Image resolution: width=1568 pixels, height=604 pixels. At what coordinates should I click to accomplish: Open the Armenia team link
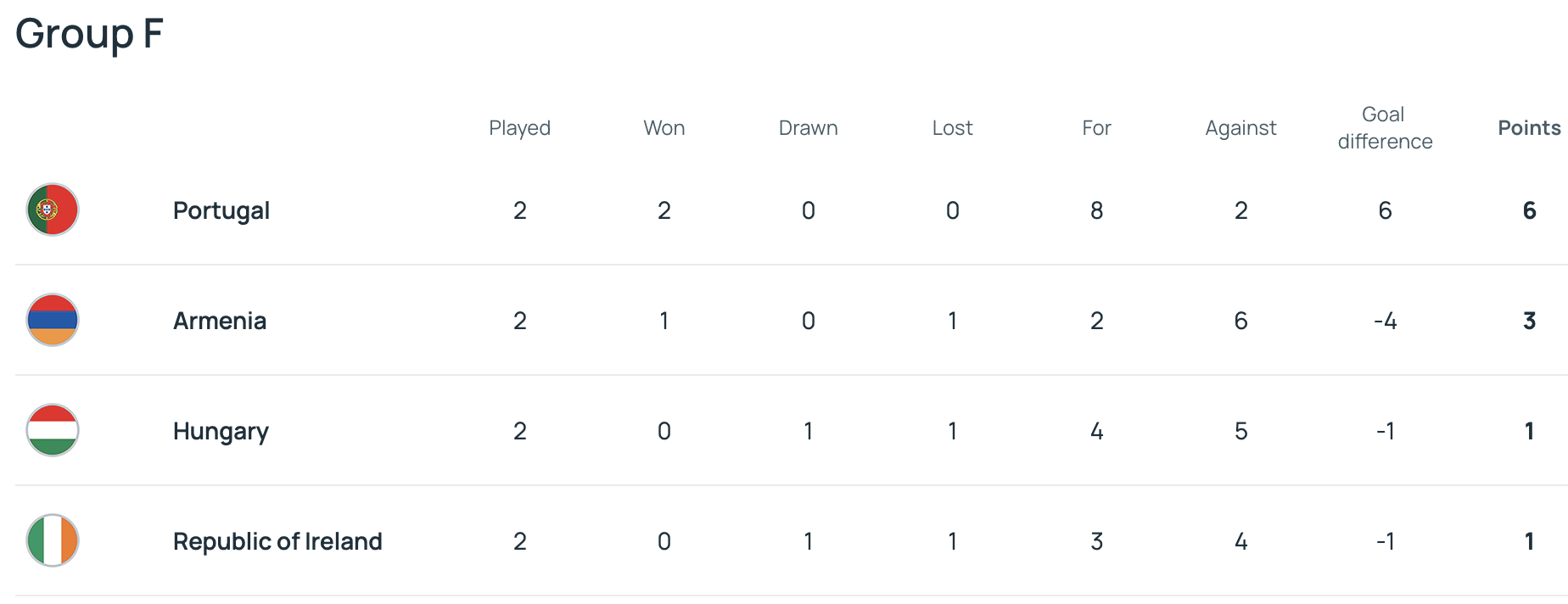219,321
